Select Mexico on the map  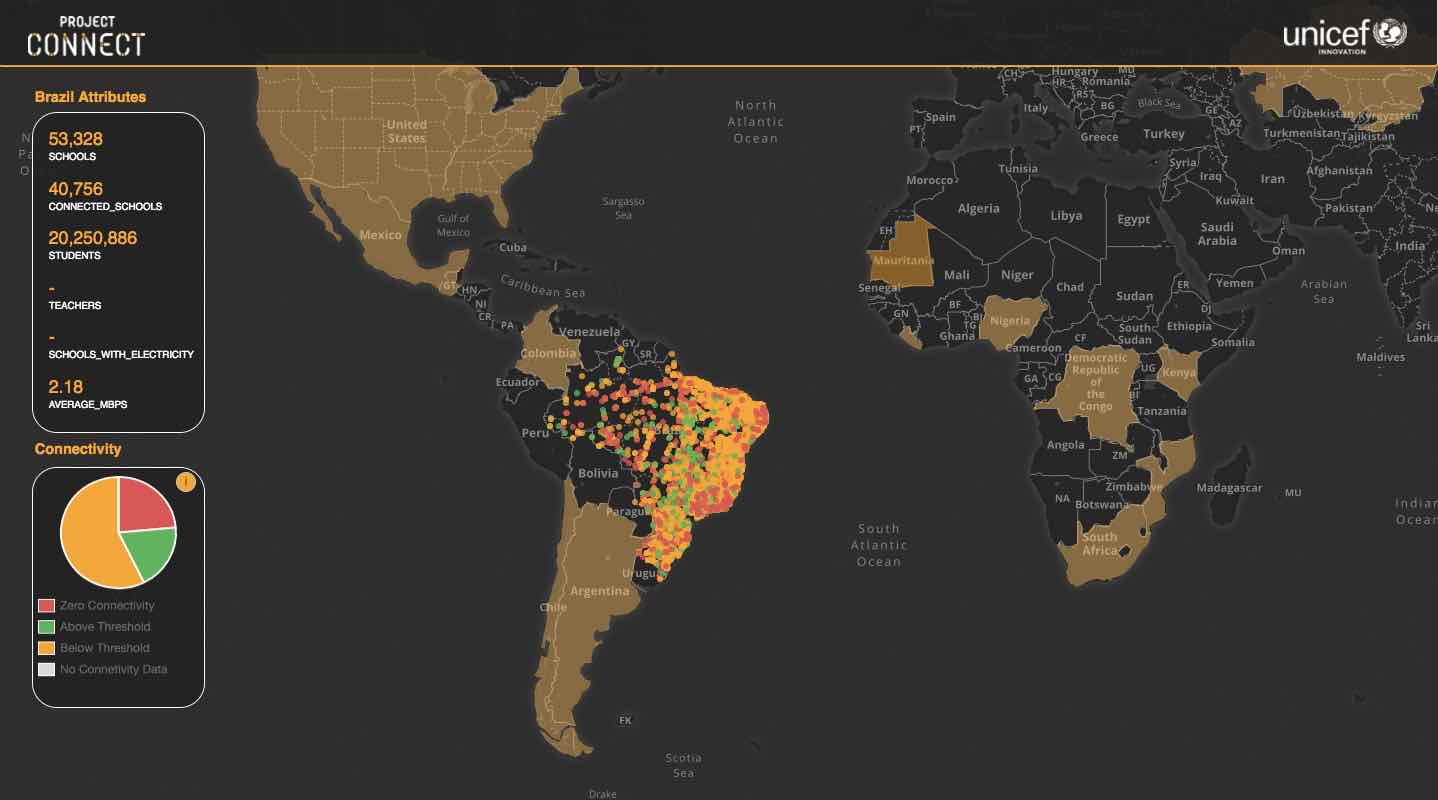(x=380, y=236)
